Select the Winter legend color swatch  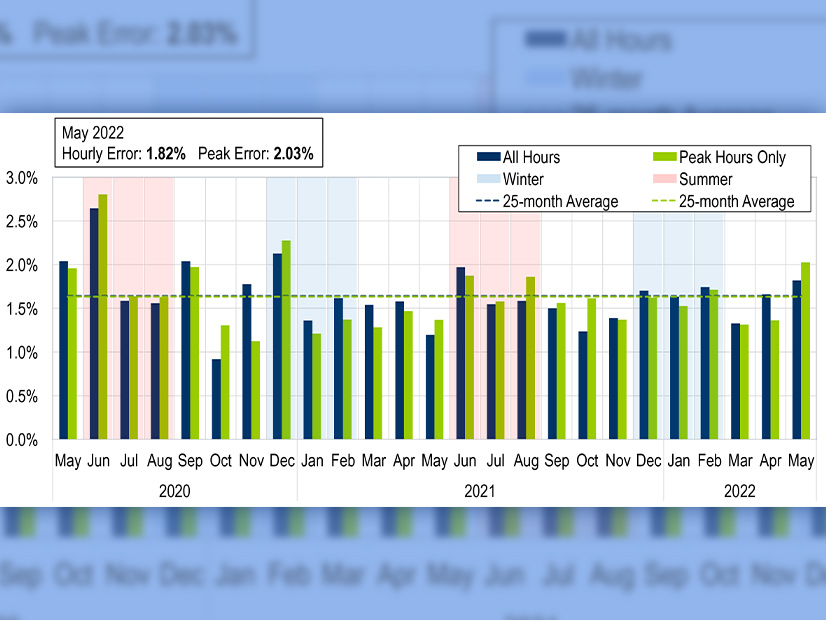[x=488, y=180]
